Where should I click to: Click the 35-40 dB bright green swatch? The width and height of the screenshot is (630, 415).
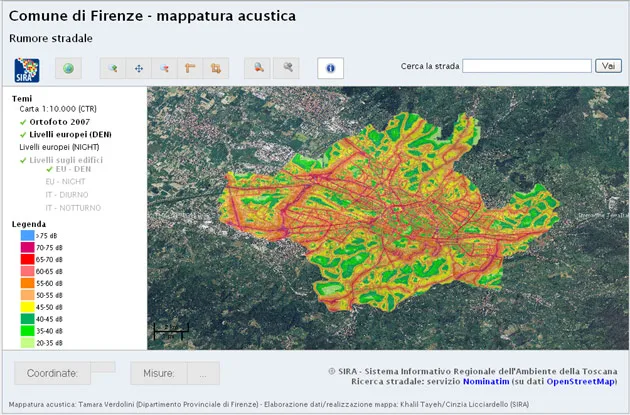[x=27, y=331]
